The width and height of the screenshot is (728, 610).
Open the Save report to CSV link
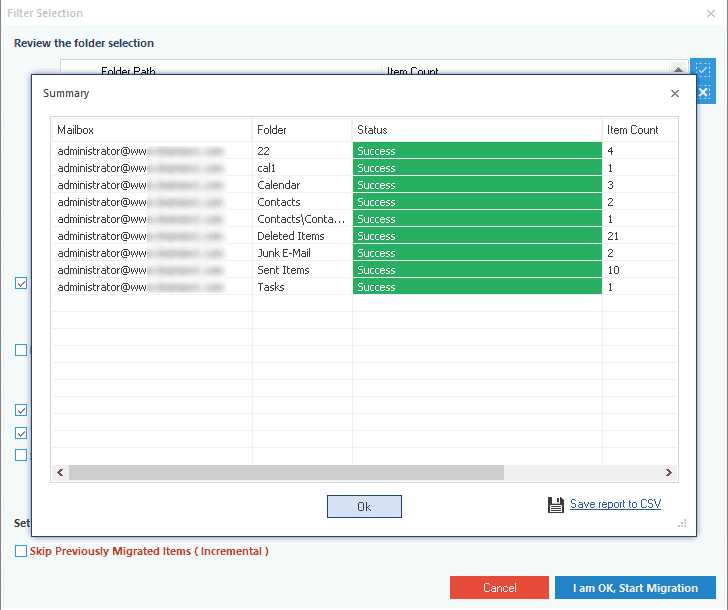[615, 504]
